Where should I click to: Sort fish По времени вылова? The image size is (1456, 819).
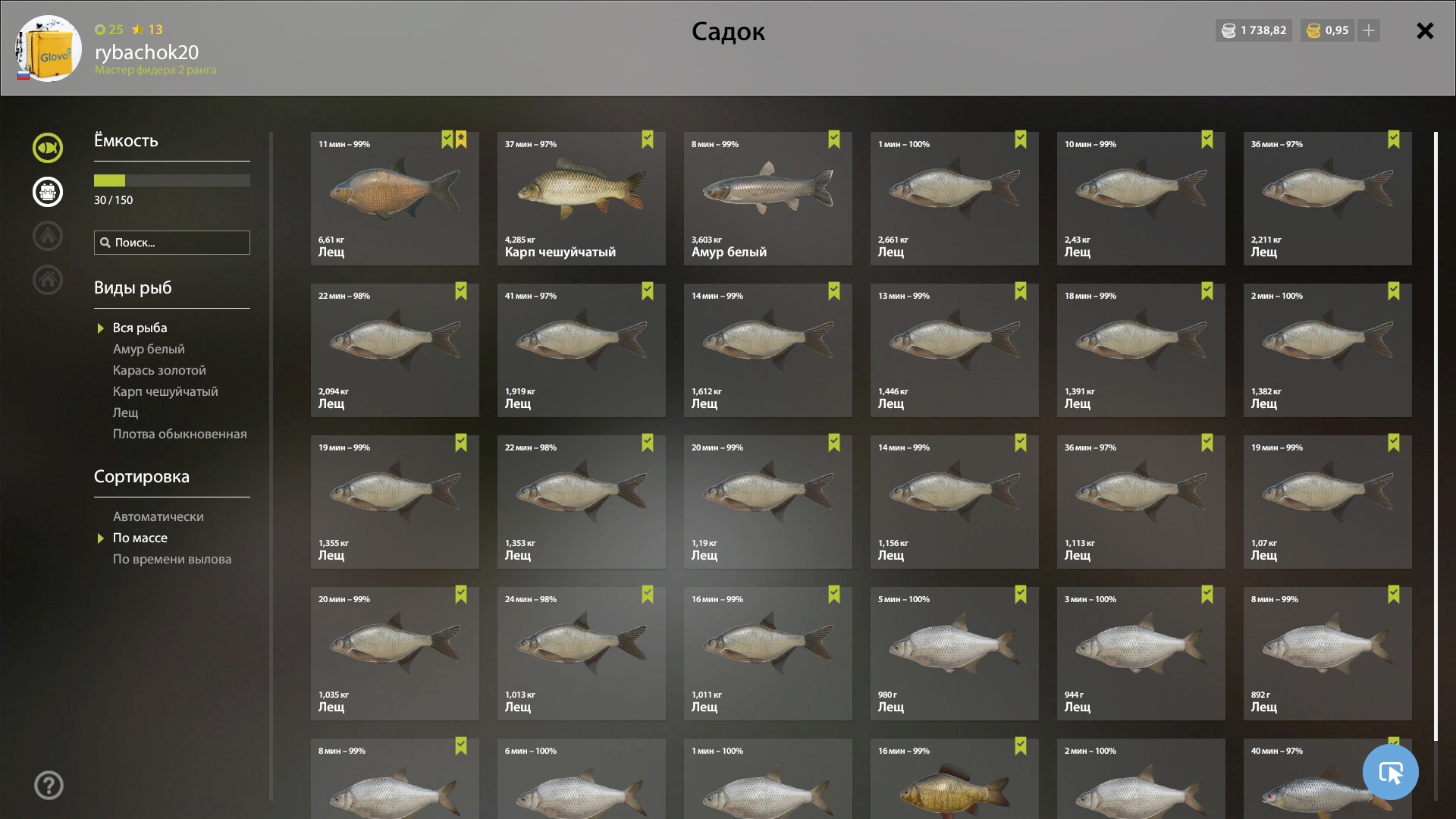point(172,559)
